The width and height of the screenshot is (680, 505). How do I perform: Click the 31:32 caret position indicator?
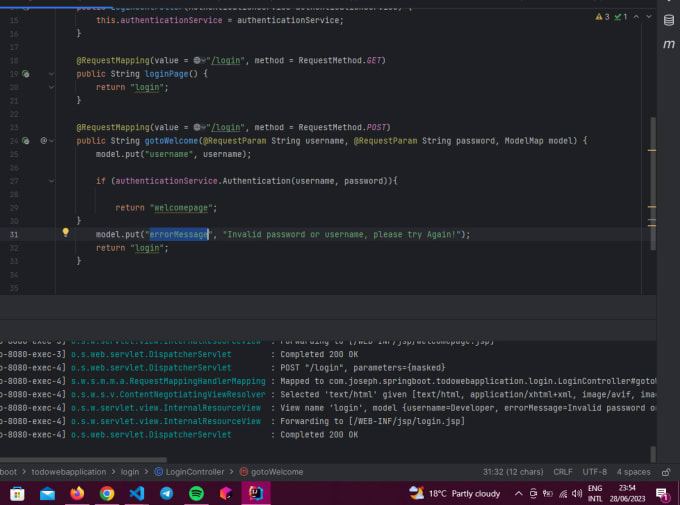[513, 472]
